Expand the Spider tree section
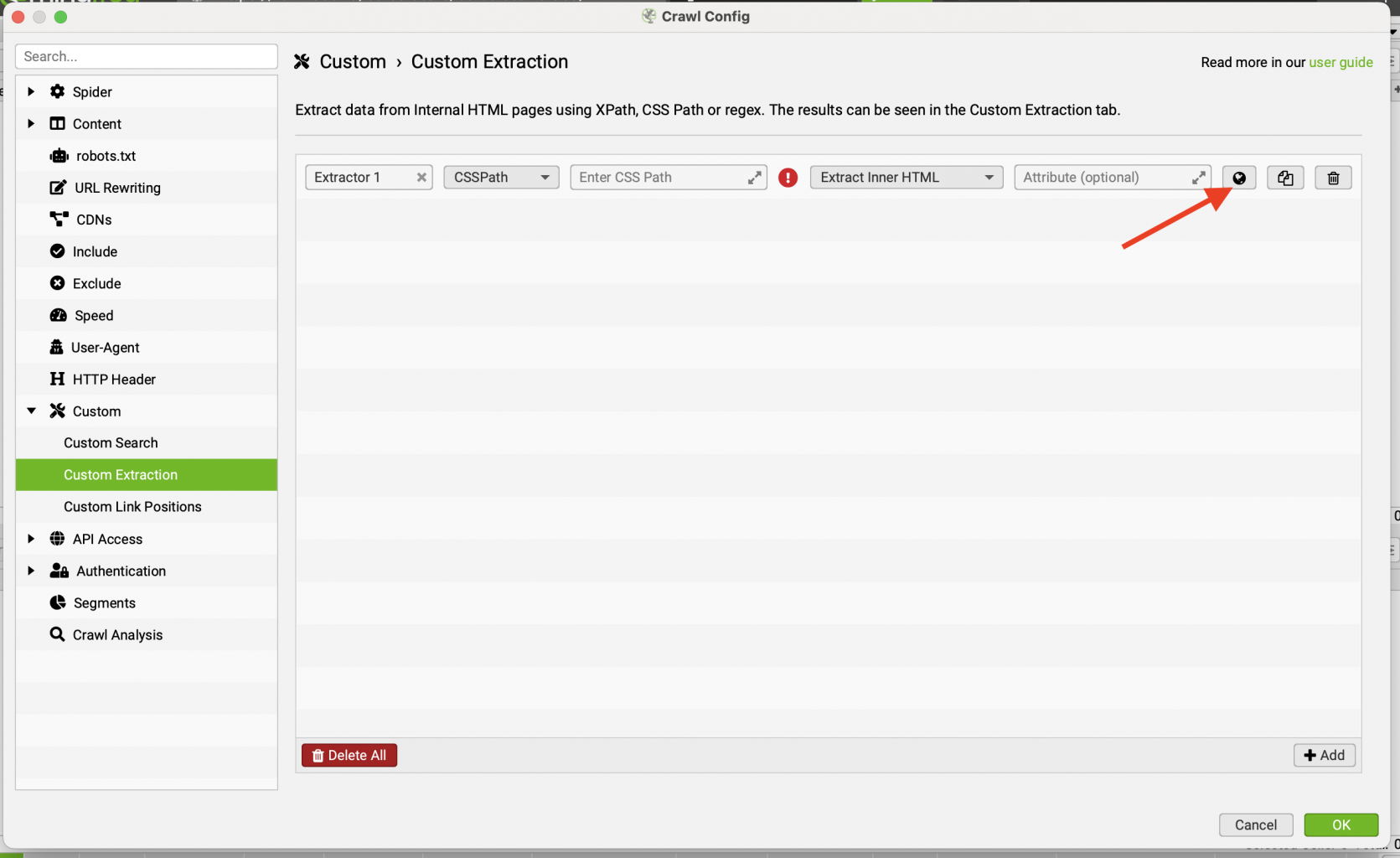Image resolution: width=1400 pixels, height=858 pixels. coord(31,91)
